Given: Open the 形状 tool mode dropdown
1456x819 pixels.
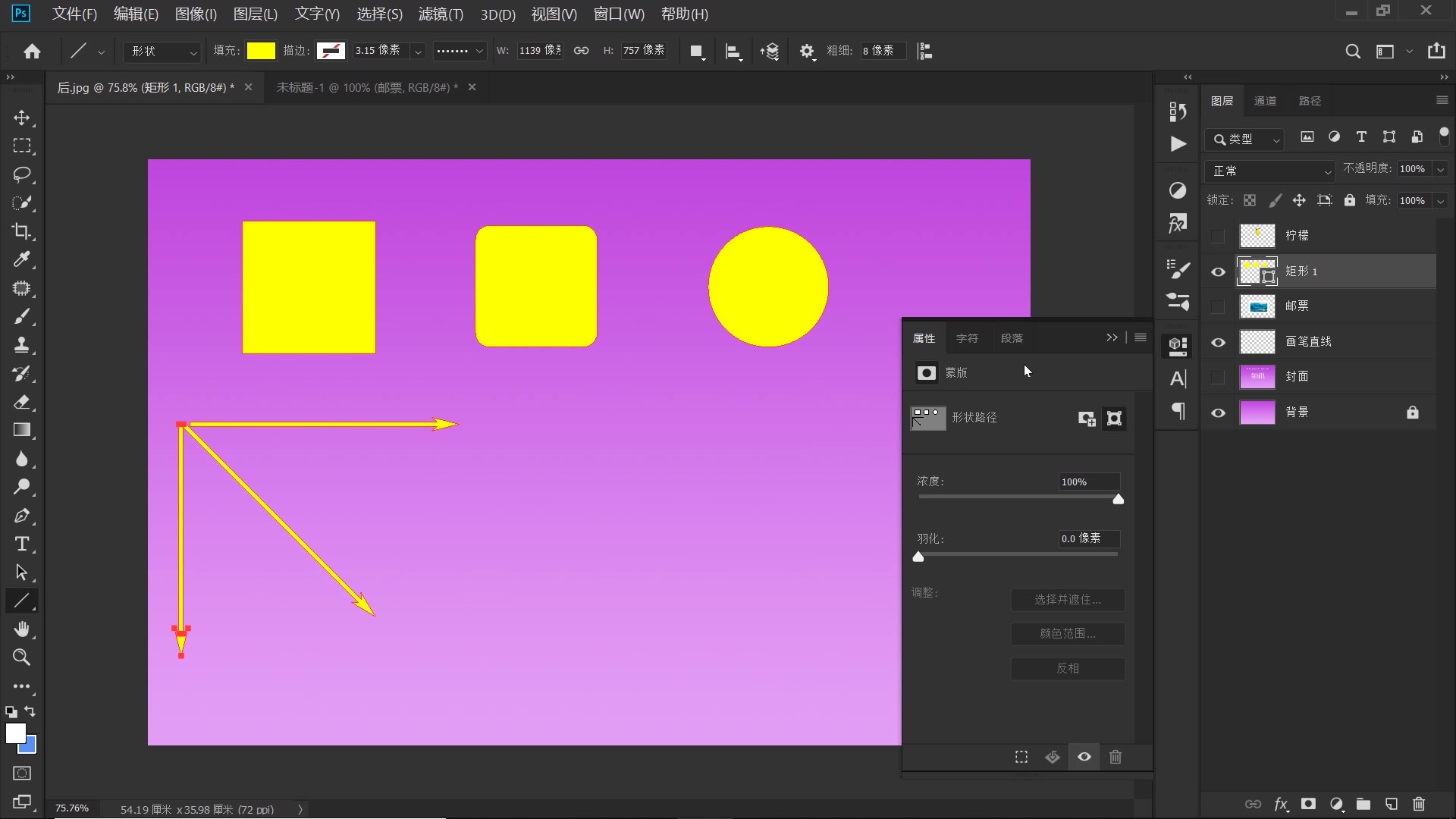Looking at the screenshot, I should tap(162, 52).
